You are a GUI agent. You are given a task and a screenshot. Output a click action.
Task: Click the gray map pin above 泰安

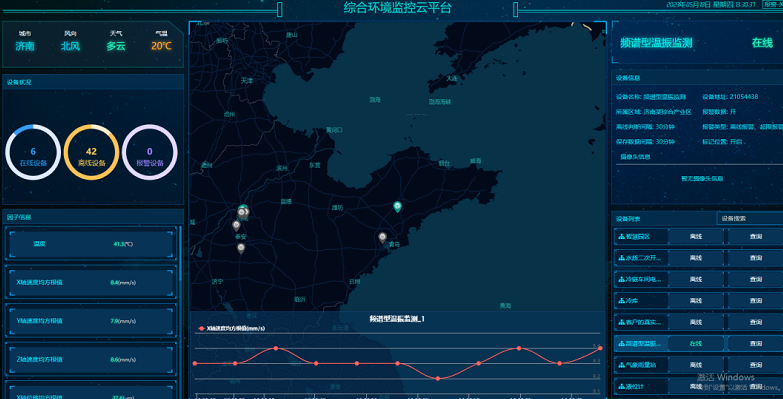click(236, 226)
